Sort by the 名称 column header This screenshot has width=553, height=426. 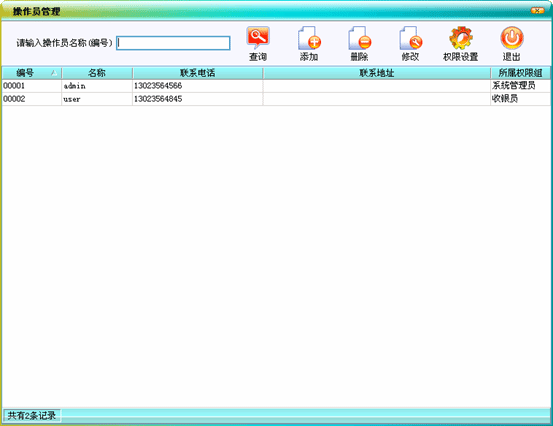point(97,73)
